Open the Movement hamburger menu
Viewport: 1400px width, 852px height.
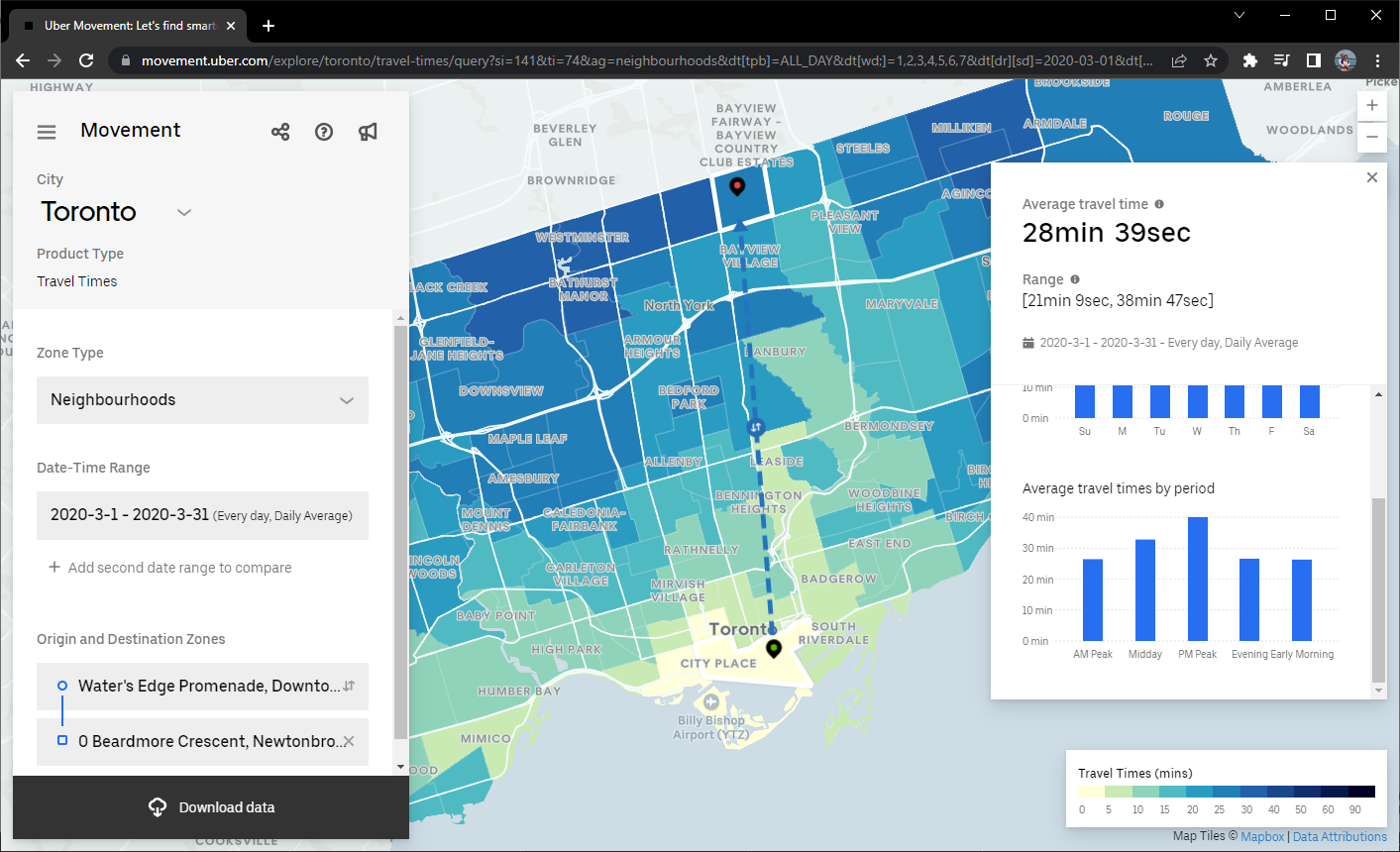pyautogui.click(x=47, y=132)
